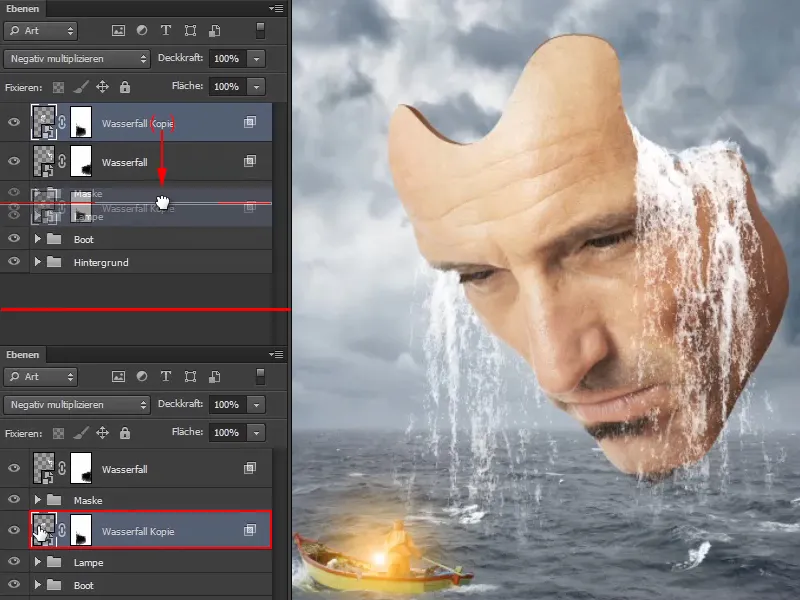The height and width of the screenshot is (600, 800).
Task: Toggle layer filtering switch in bottom panel
Action: [x=260, y=377]
